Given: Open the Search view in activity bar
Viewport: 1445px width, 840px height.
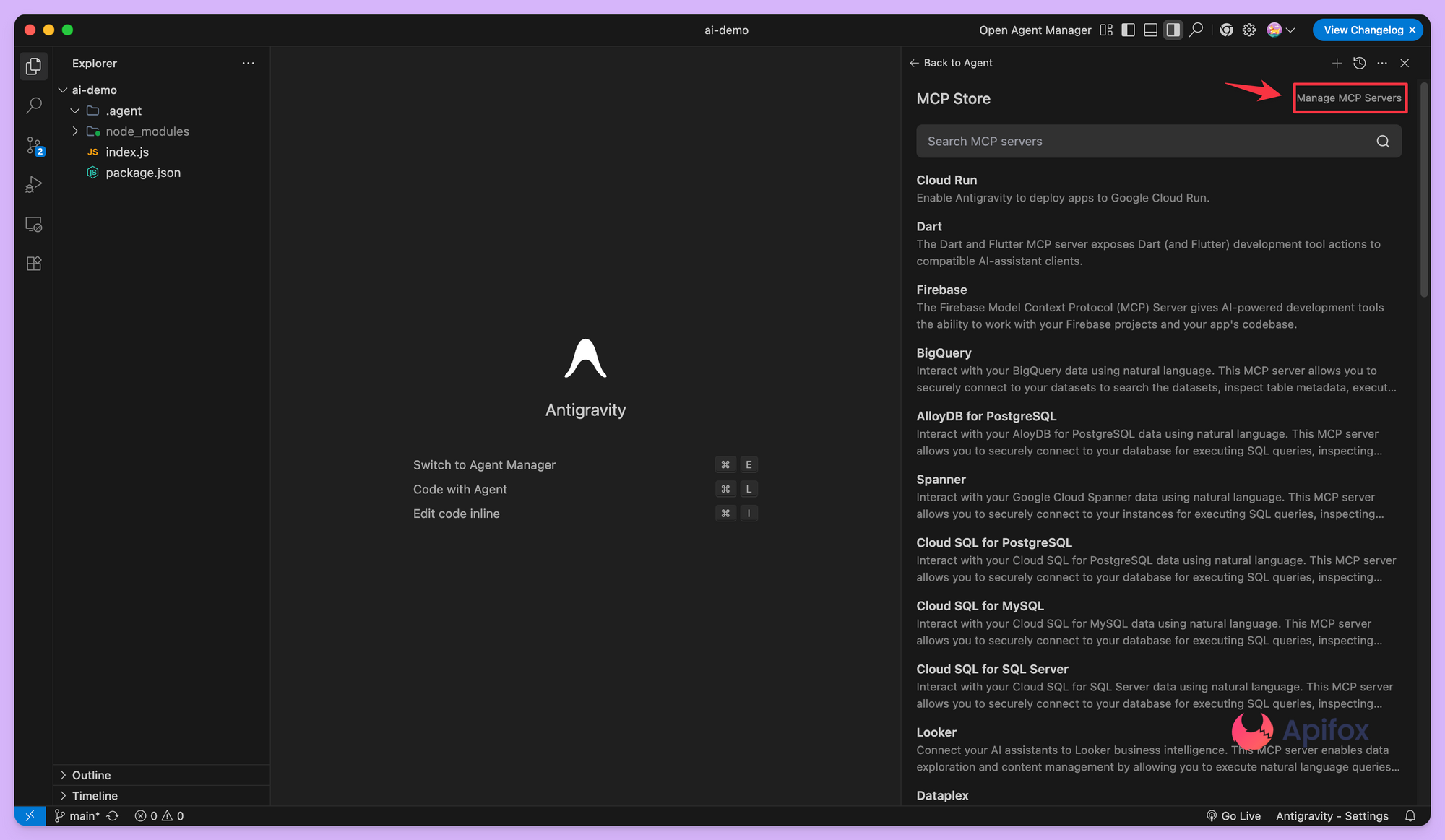Looking at the screenshot, I should pyautogui.click(x=34, y=105).
